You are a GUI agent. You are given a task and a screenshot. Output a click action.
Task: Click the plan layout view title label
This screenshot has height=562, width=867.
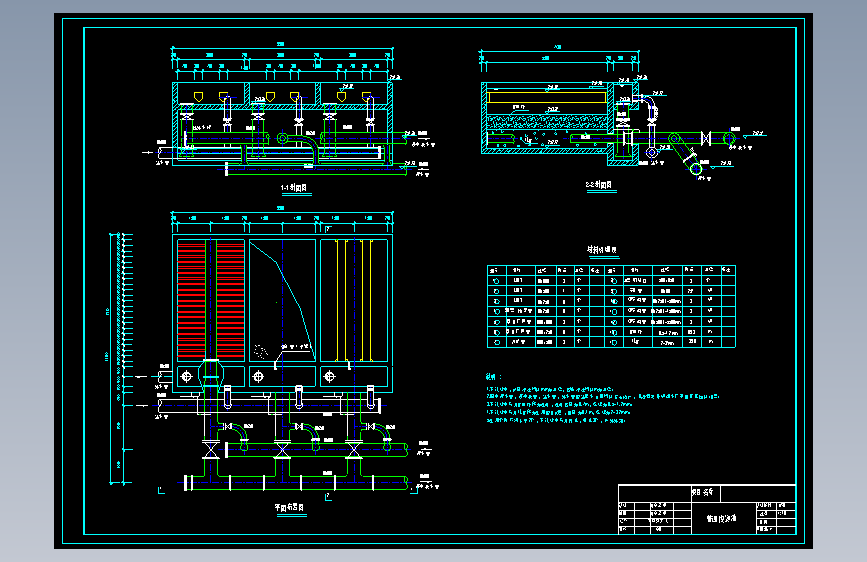289,507
